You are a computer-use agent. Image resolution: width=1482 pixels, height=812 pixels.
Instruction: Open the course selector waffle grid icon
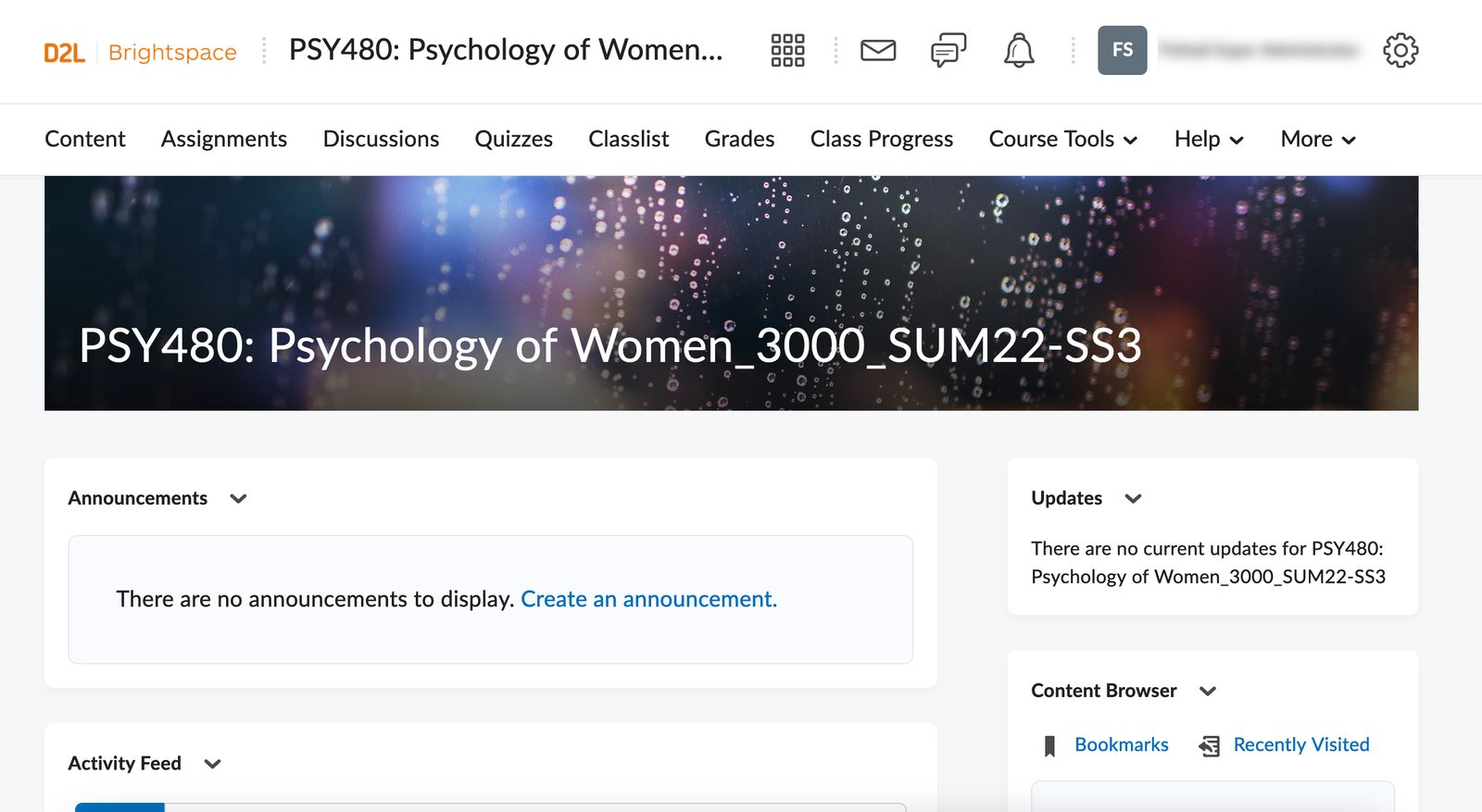[x=787, y=50]
